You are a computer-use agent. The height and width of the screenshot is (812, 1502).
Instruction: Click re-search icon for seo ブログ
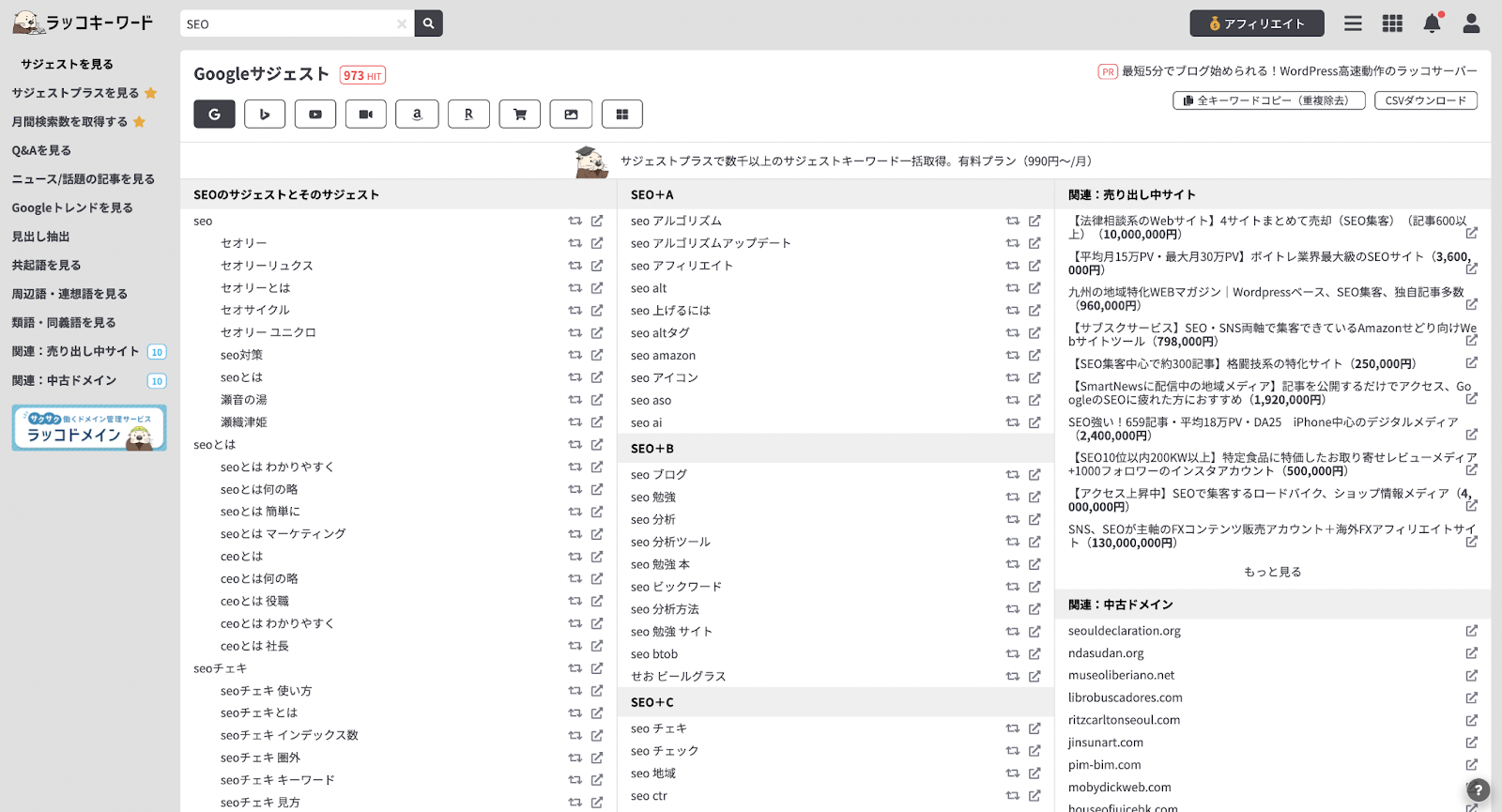click(1012, 474)
